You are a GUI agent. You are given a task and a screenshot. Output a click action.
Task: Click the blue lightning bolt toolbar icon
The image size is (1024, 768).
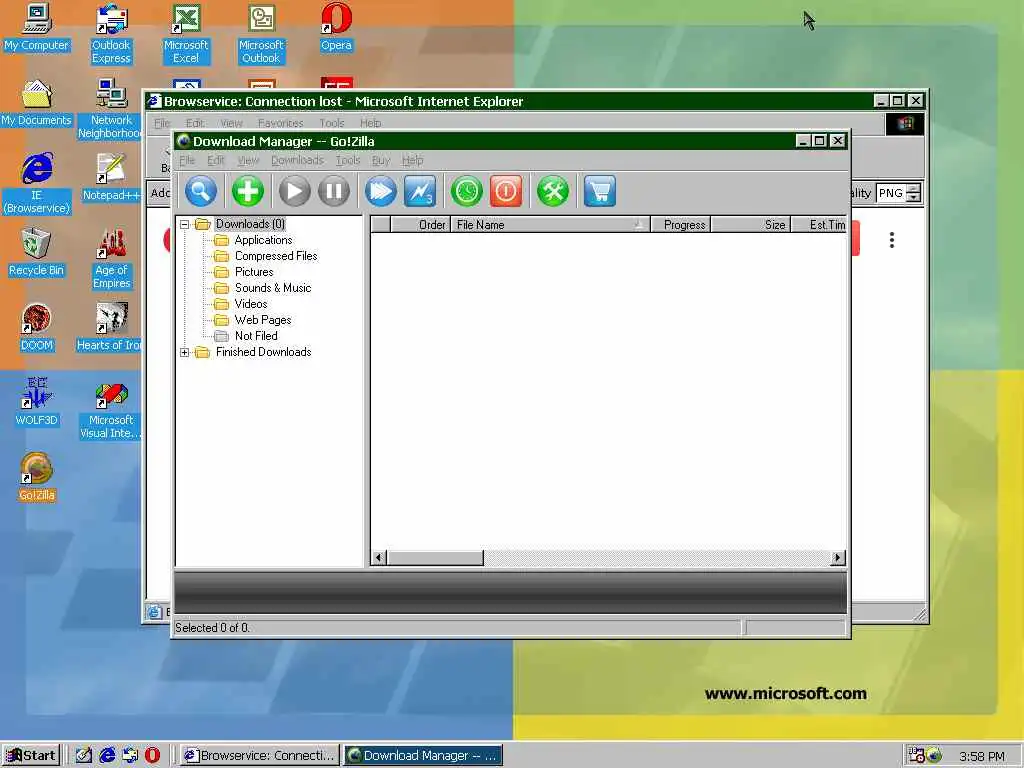[x=420, y=191]
